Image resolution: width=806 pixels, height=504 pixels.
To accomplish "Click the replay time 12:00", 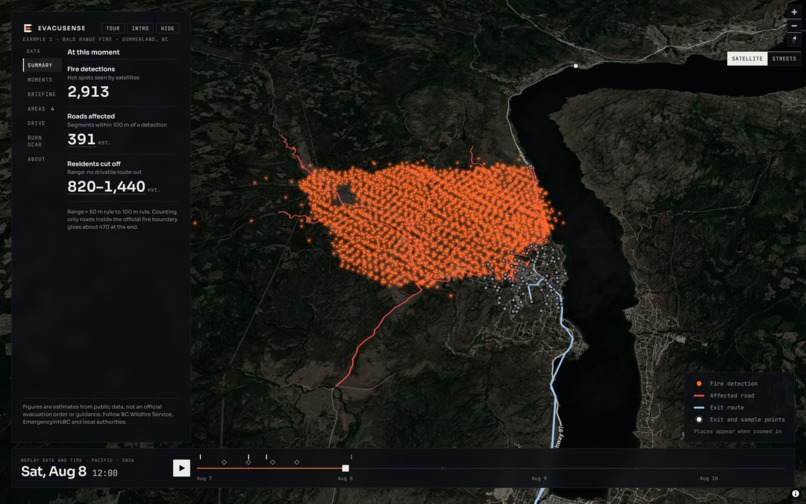I will point(105,473).
